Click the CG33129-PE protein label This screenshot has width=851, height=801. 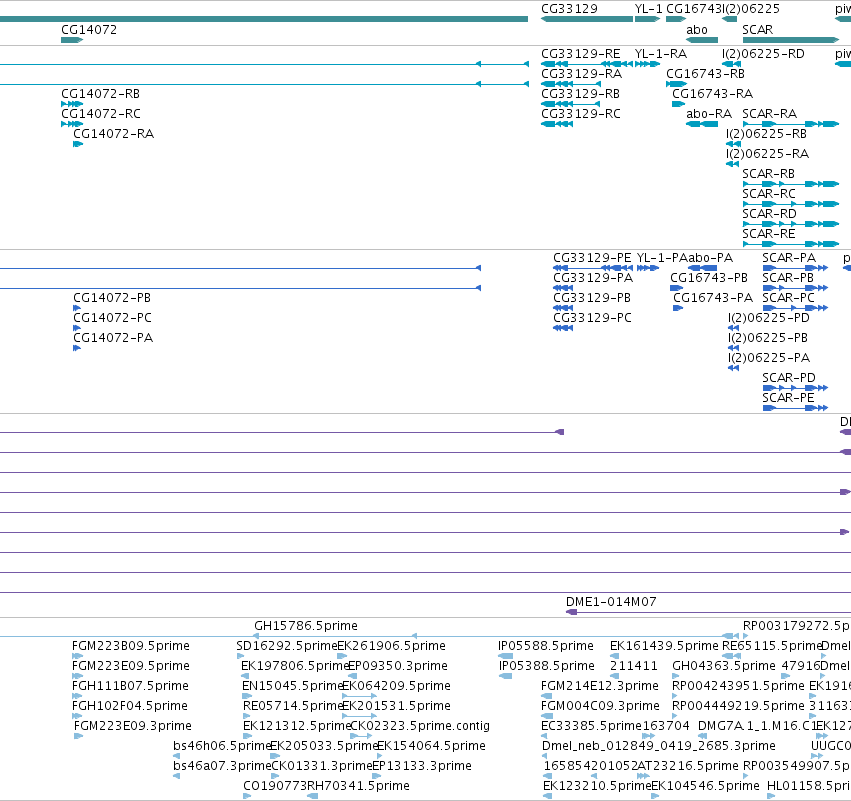(x=592, y=258)
